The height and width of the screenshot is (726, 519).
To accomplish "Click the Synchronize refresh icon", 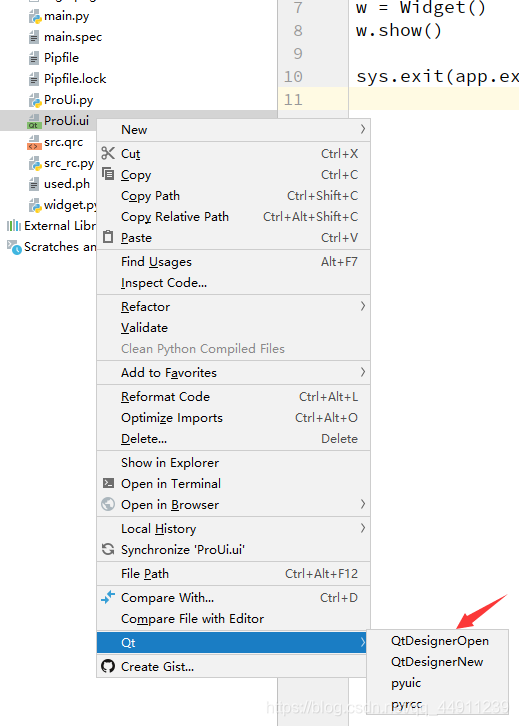I will [108, 549].
